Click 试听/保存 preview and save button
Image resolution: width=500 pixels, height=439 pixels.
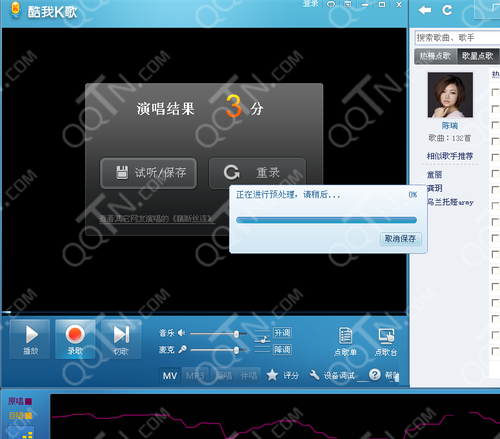pos(149,173)
